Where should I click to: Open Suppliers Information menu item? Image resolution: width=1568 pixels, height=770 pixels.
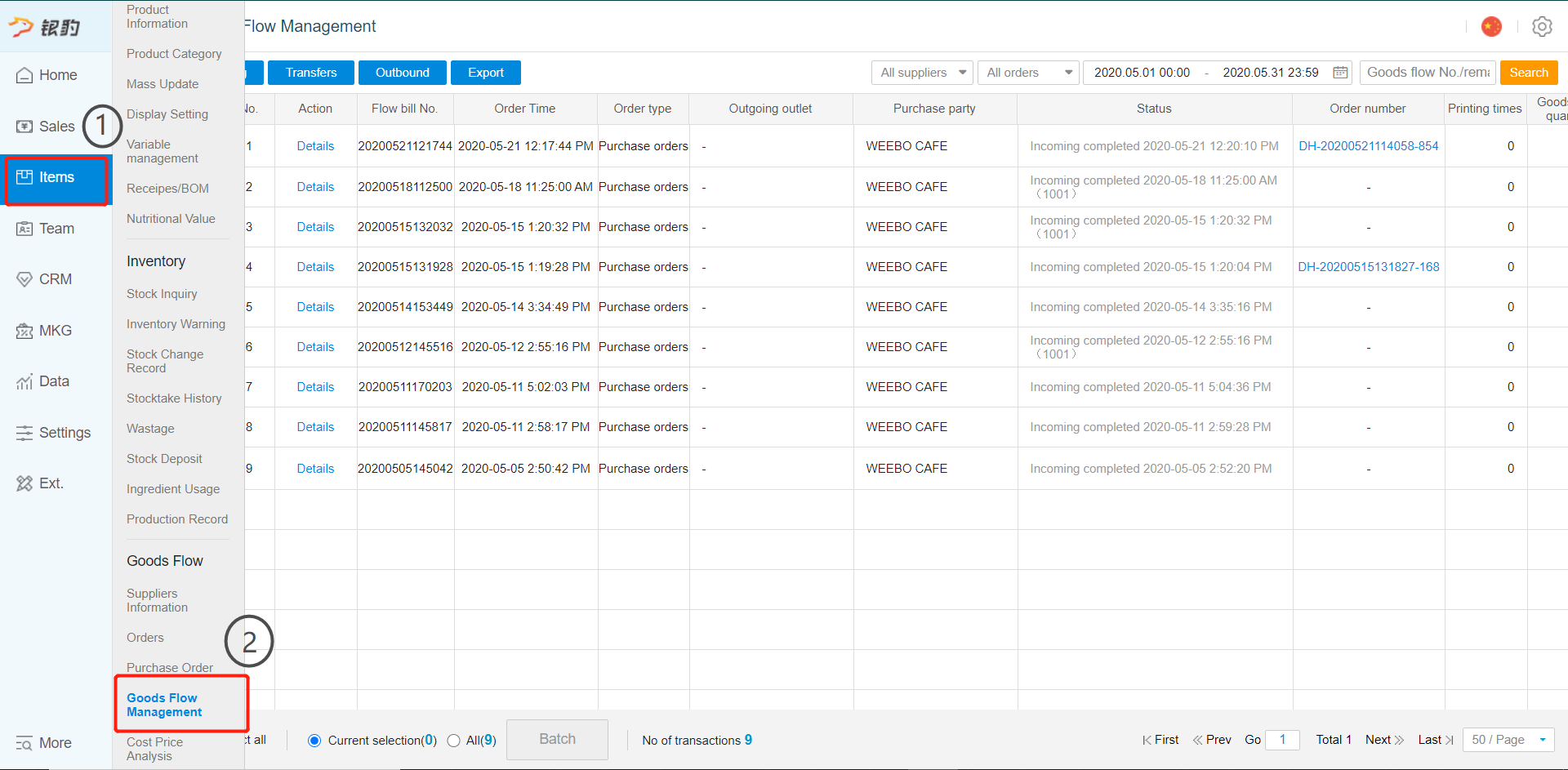[157, 600]
